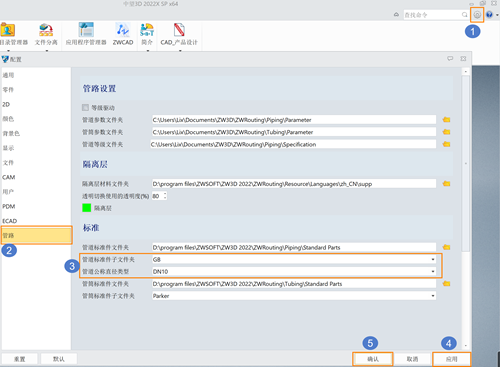Click the 应用 (apply) button
The image size is (500, 367).
point(452,359)
